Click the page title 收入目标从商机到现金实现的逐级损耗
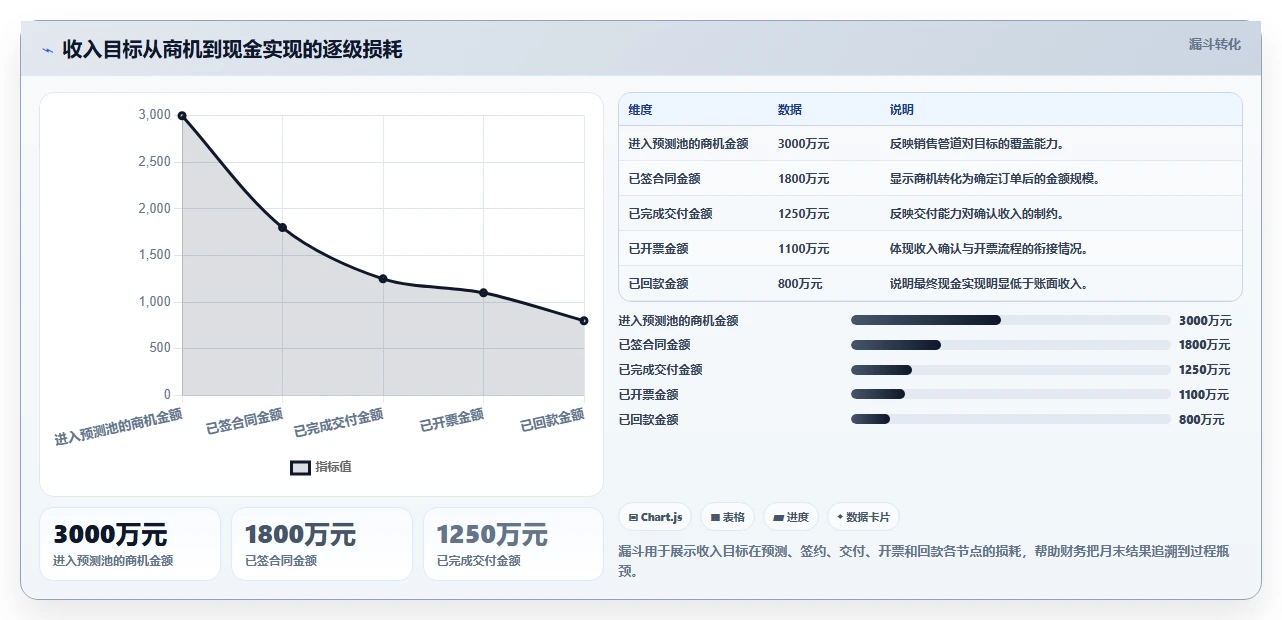This screenshot has height=620, width=1282. click(x=232, y=49)
